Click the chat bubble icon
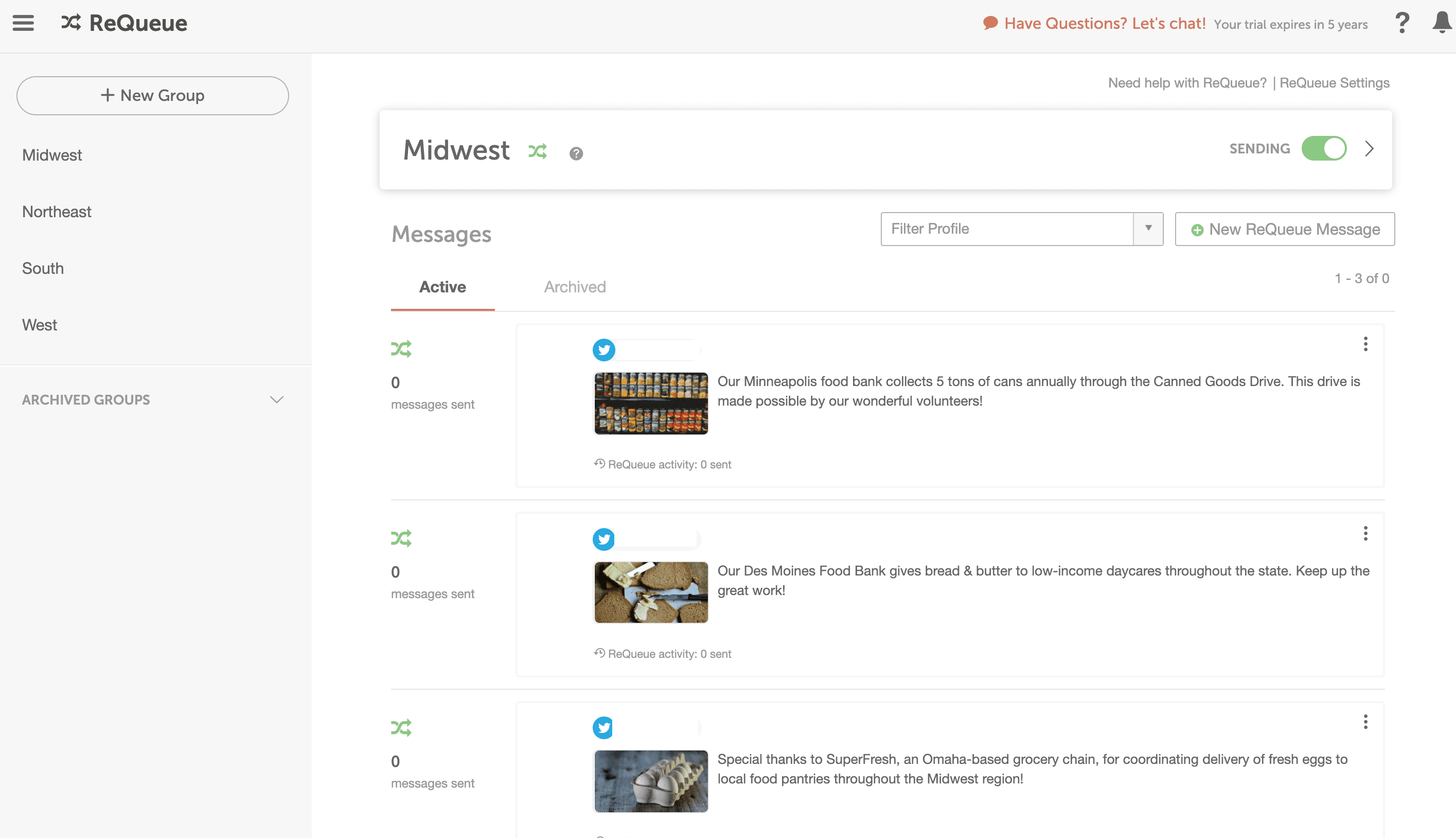This screenshot has width=1456, height=838. pyautogui.click(x=990, y=23)
